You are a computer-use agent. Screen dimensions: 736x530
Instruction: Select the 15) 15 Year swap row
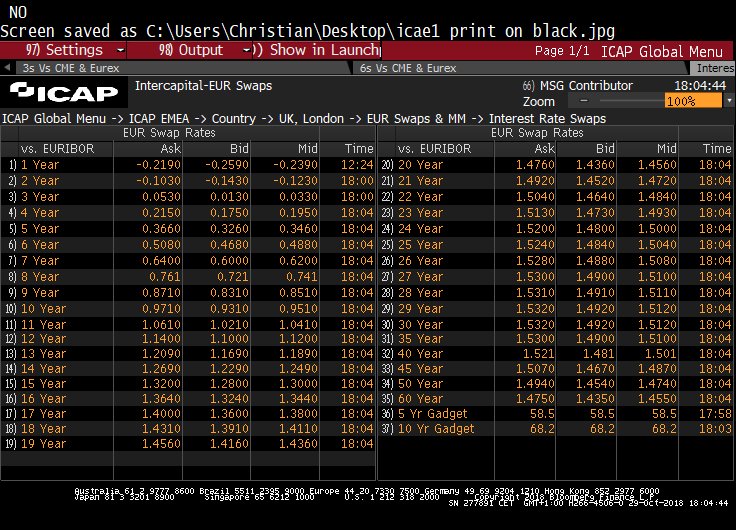tap(188, 384)
